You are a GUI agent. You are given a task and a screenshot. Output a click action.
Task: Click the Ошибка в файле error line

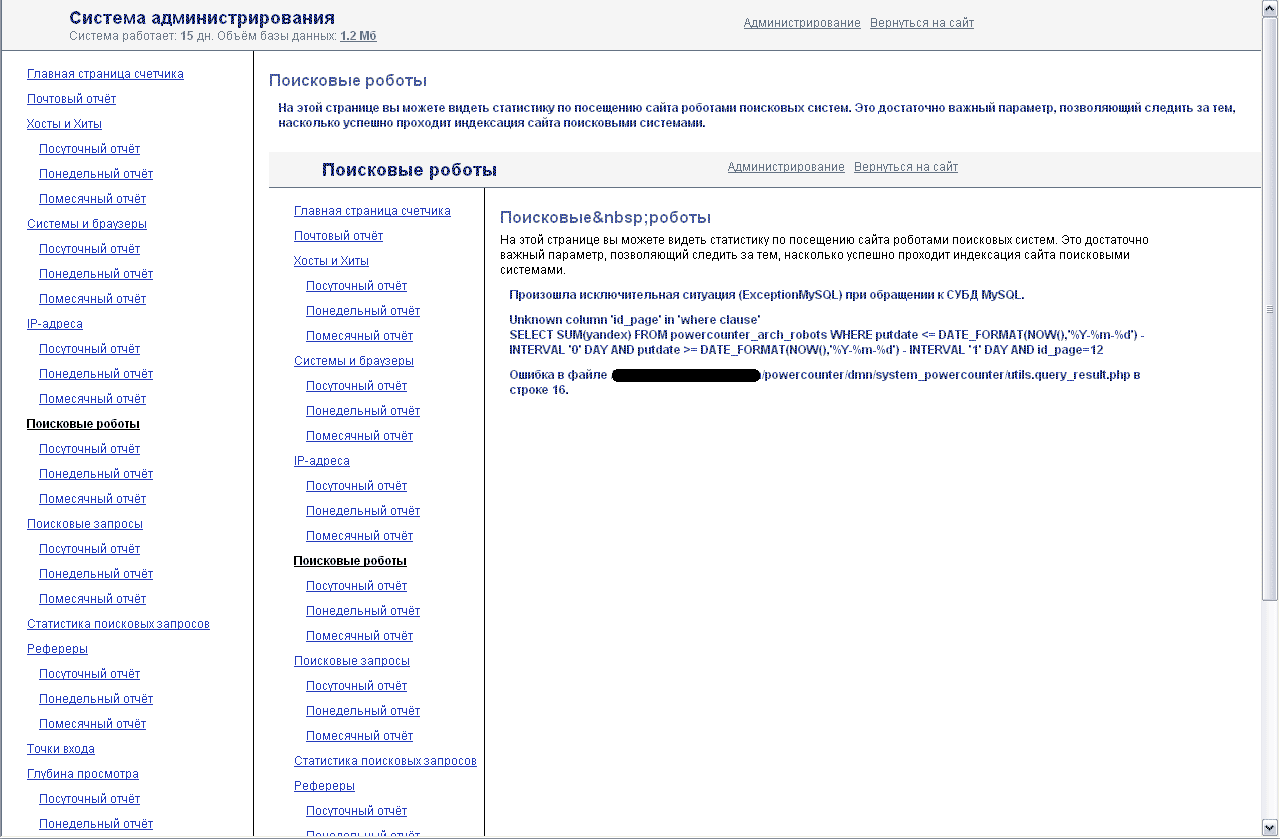[x=825, y=382]
